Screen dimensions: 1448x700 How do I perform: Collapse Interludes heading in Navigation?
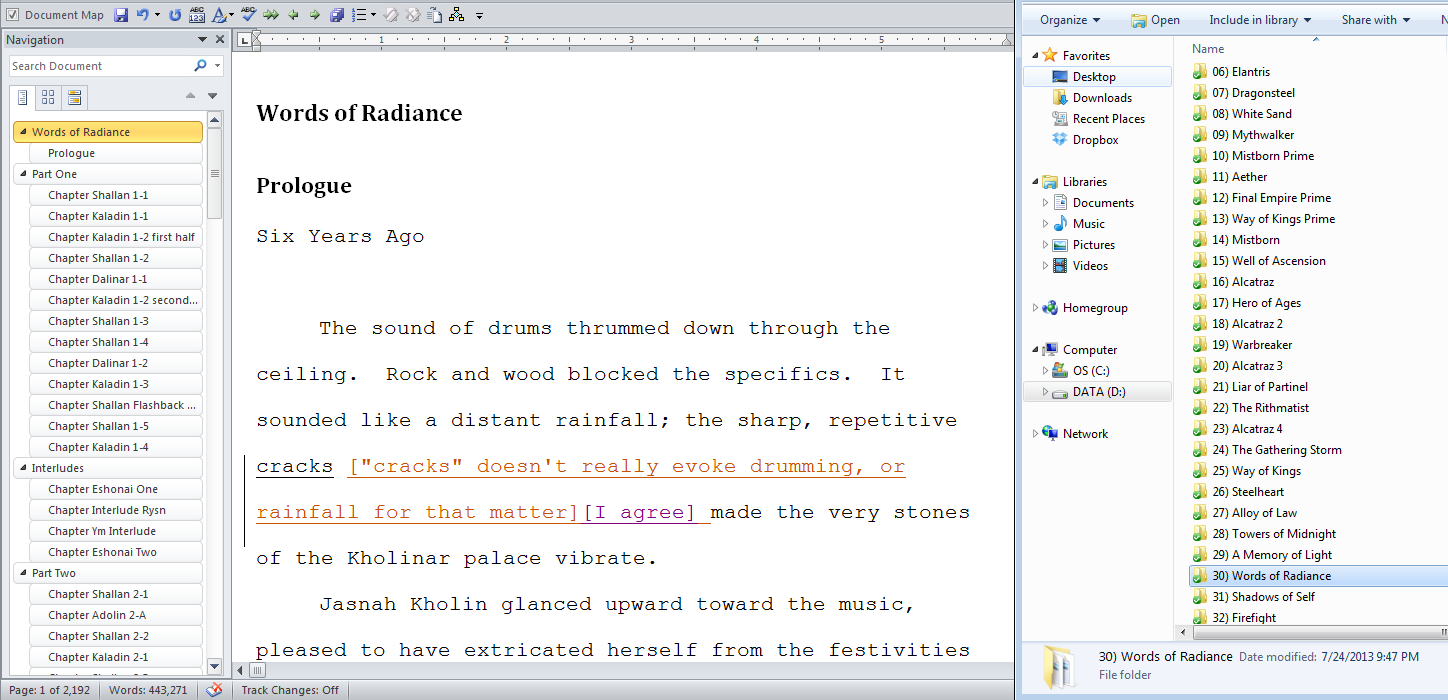[x=23, y=468]
